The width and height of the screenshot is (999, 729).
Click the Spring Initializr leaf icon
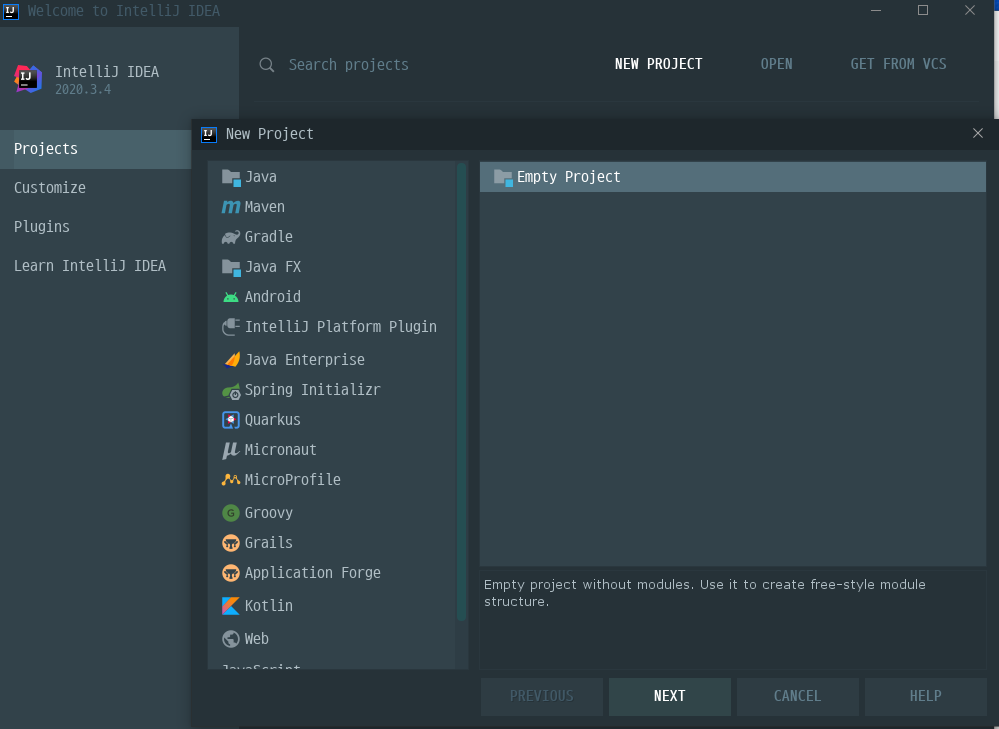click(231, 391)
